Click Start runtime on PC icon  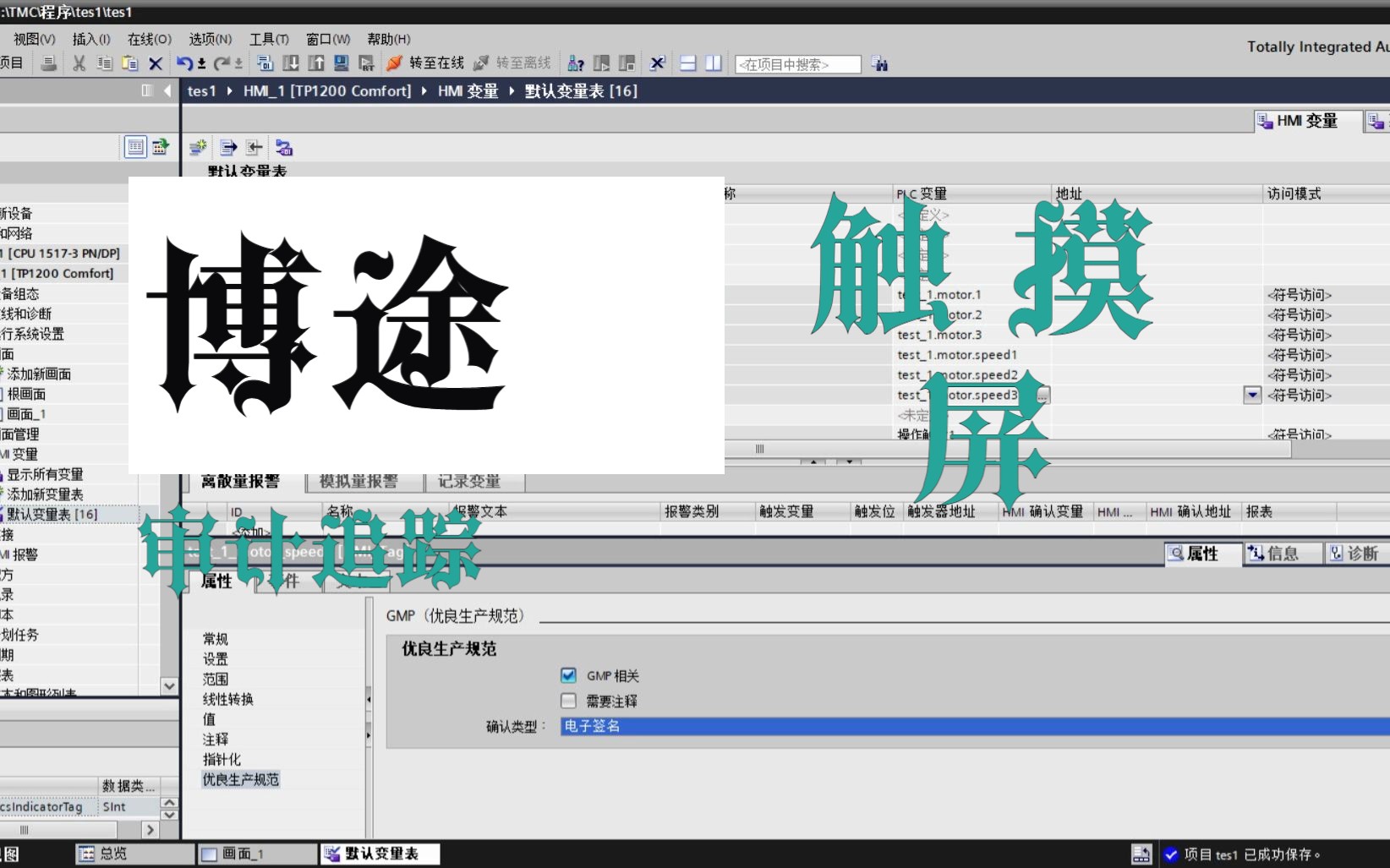366,63
